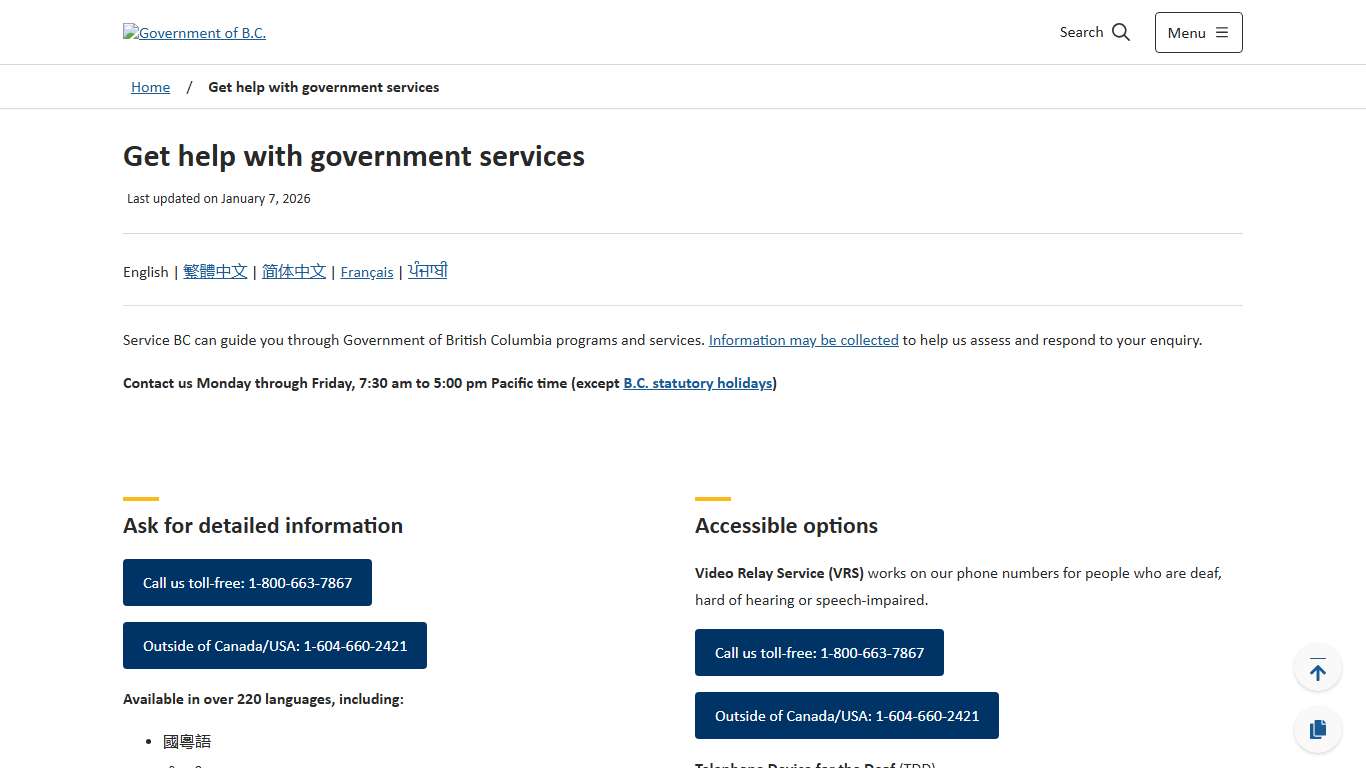The width and height of the screenshot is (1366, 768).
Task: Select the Home breadcrumb
Action: point(150,86)
